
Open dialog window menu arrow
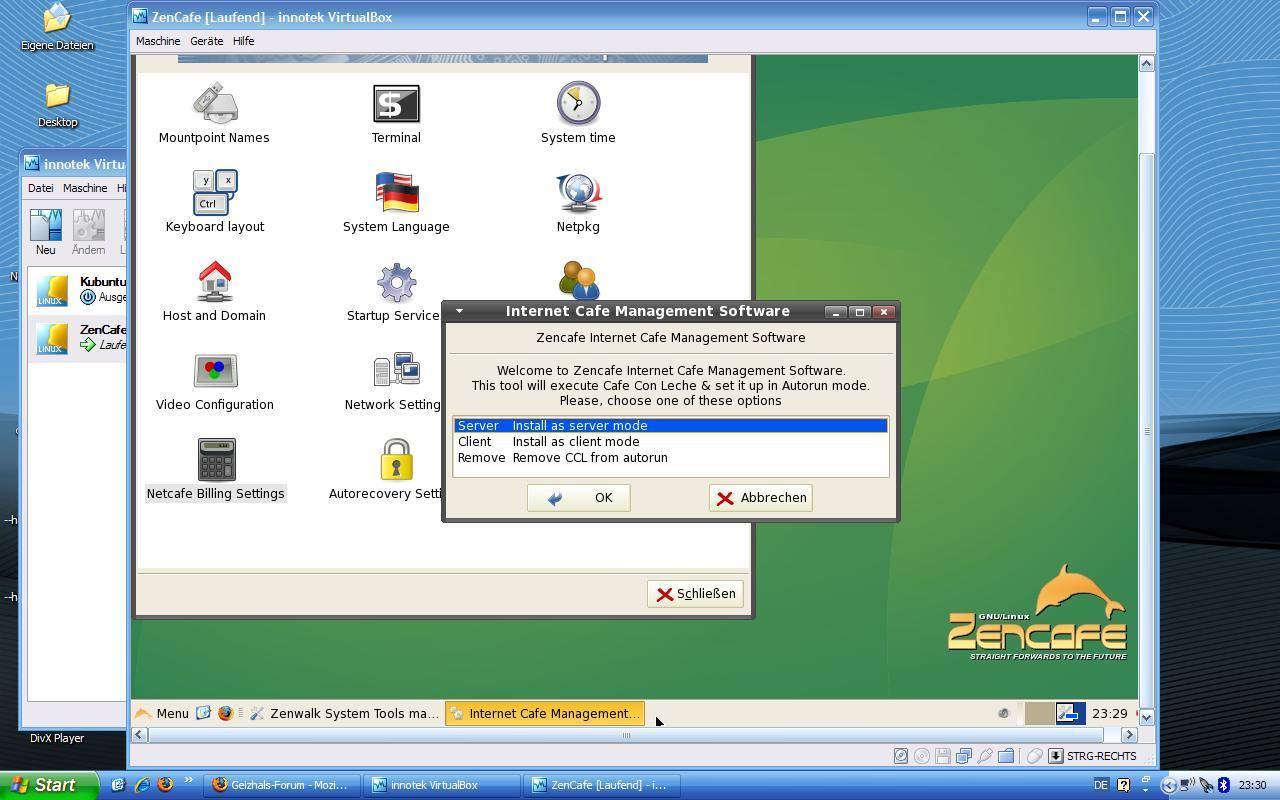click(459, 311)
